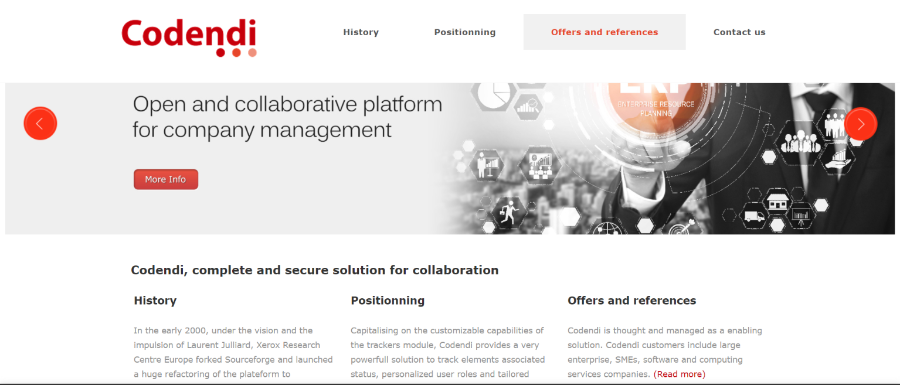900x385 pixels.
Task: Open the History menu item
Action: tap(360, 32)
